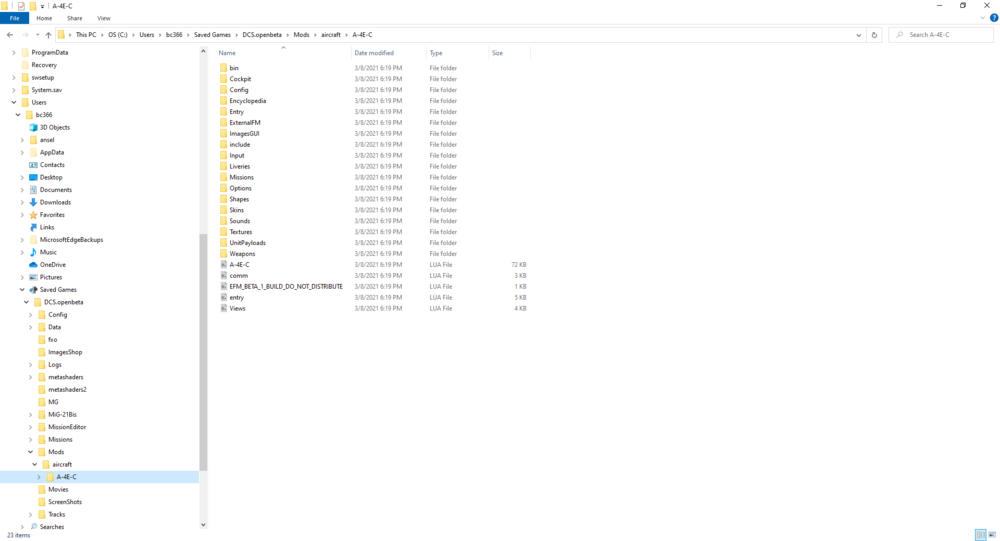Select the Encyclopedia folder
The height and width of the screenshot is (541, 1000).
tap(247, 101)
